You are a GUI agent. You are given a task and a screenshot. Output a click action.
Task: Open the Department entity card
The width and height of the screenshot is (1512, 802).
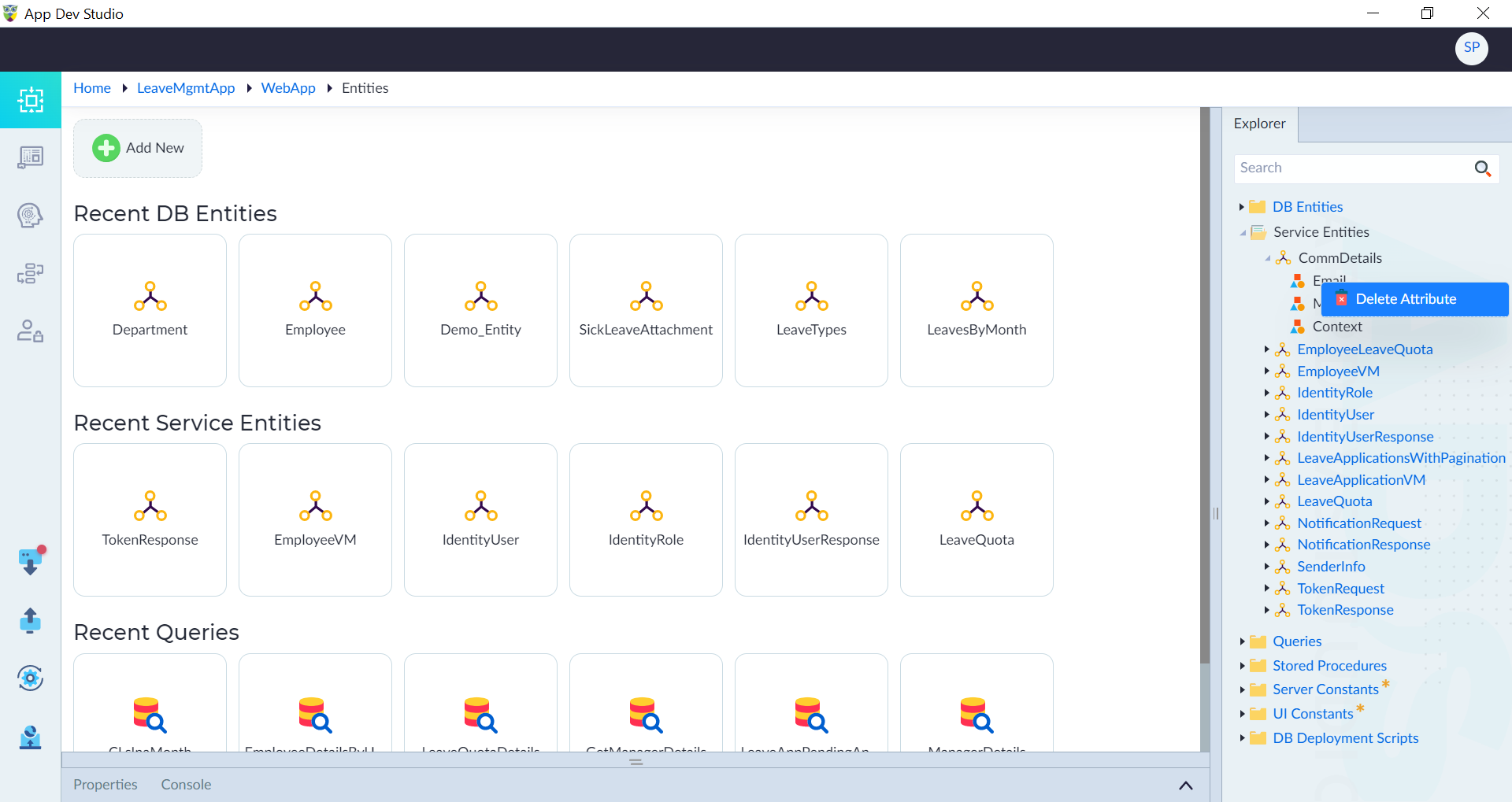(x=150, y=310)
